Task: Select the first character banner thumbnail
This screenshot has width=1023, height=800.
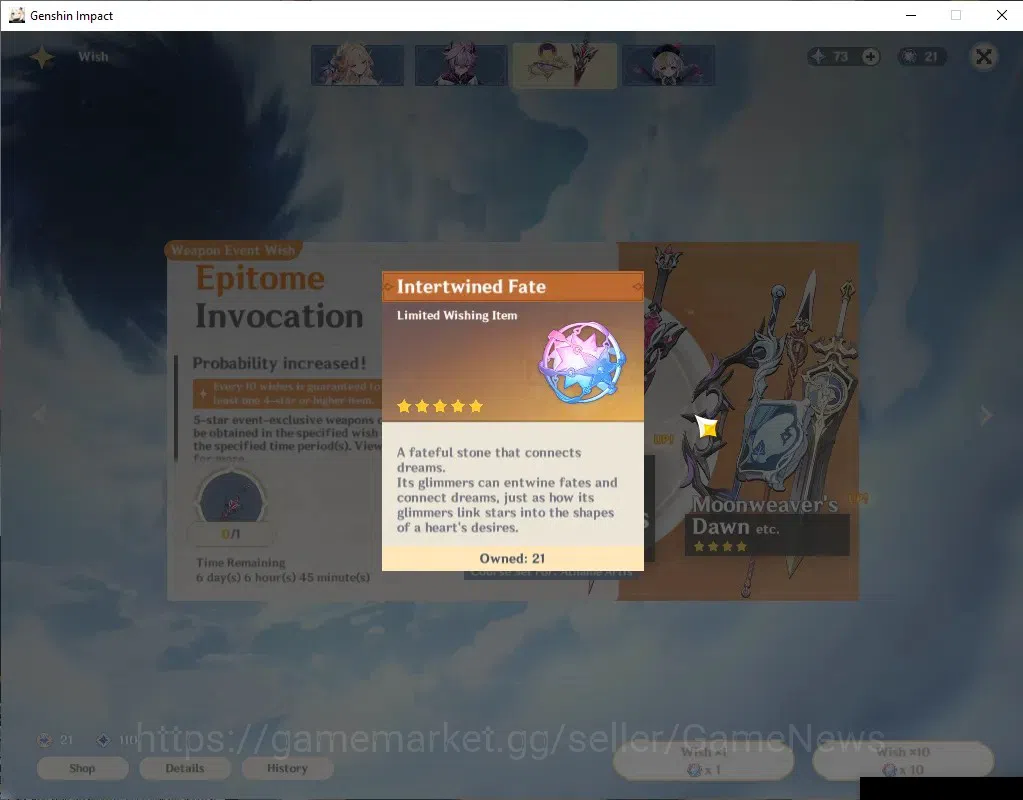Action: (x=358, y=65)
